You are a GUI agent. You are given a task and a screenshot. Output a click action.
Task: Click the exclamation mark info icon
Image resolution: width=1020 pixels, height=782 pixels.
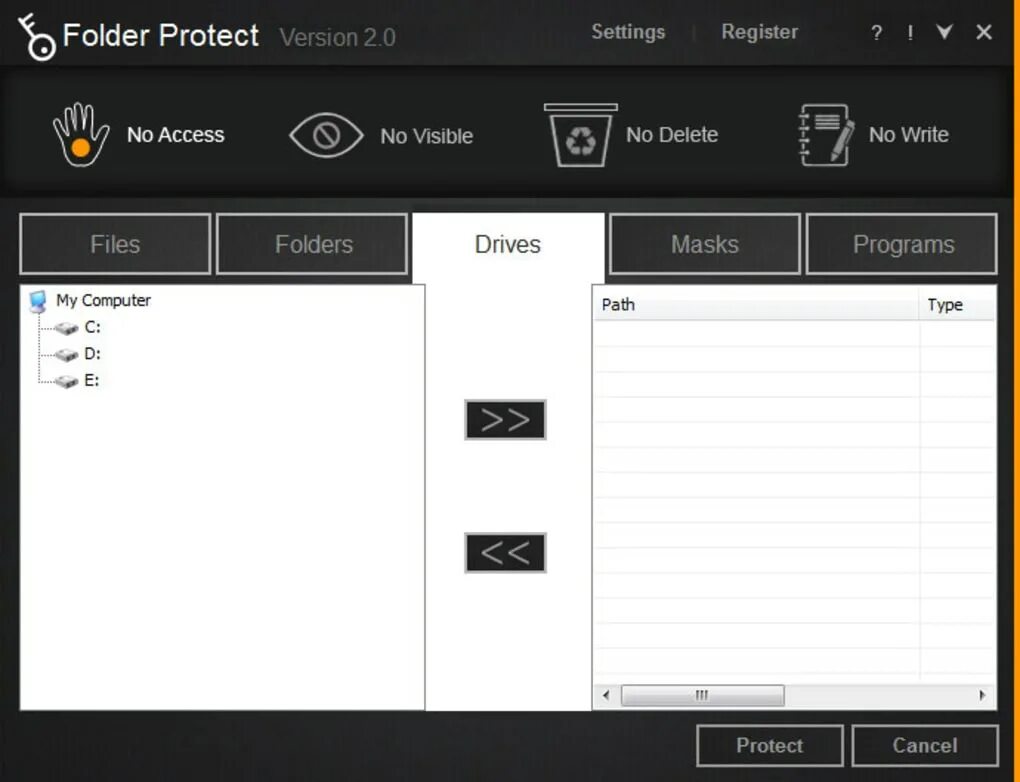910,33
